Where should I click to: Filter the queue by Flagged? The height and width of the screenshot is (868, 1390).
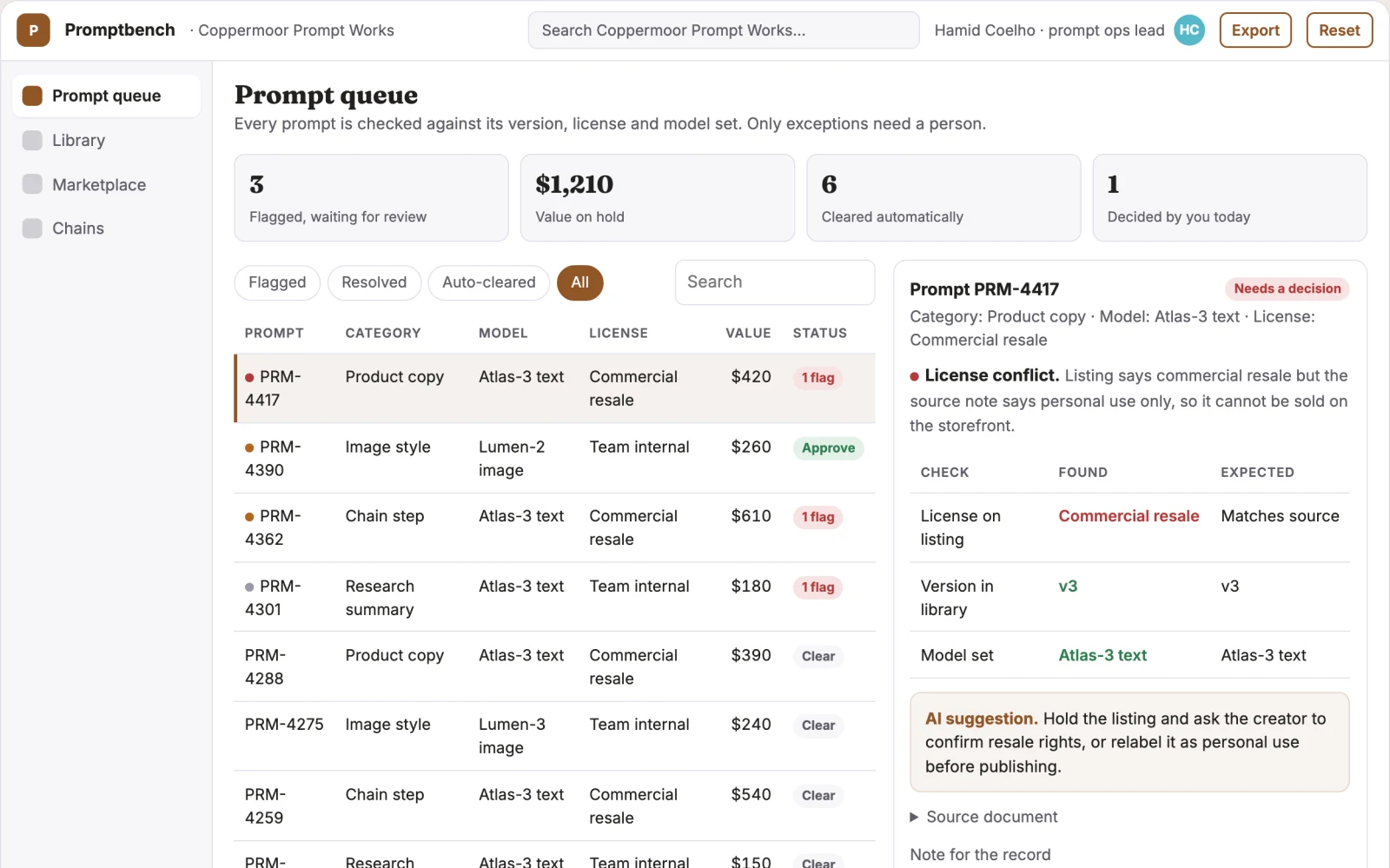click(277, 282)
